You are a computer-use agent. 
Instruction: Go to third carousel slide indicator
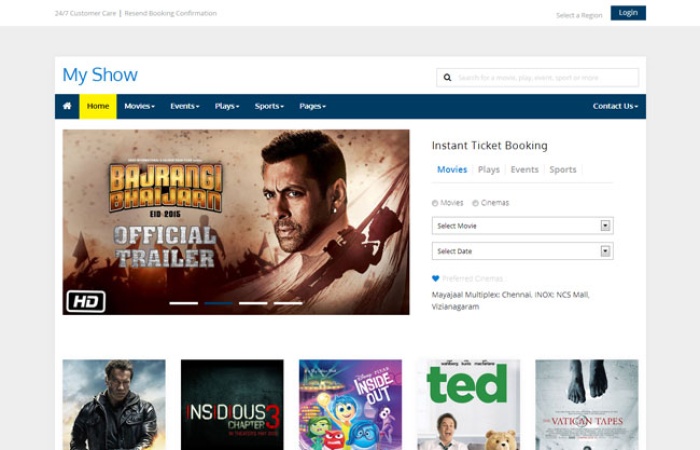coord(253,303)
